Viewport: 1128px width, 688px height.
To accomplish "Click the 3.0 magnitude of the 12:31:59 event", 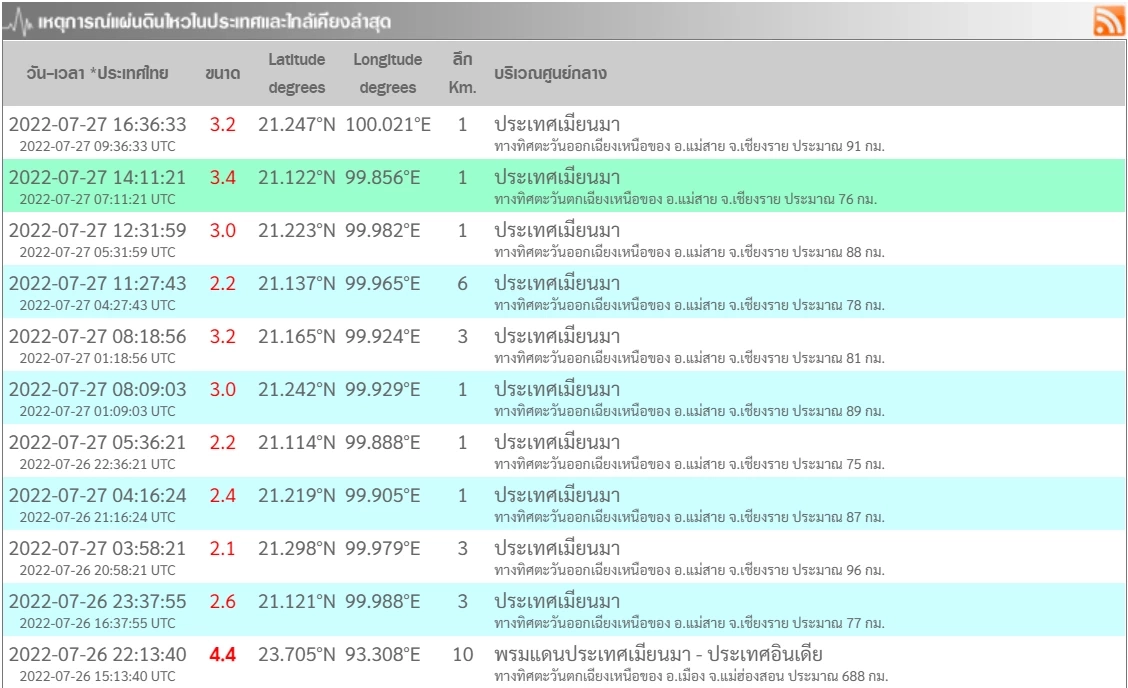I will pyautogui.click(x=222, y=230).
